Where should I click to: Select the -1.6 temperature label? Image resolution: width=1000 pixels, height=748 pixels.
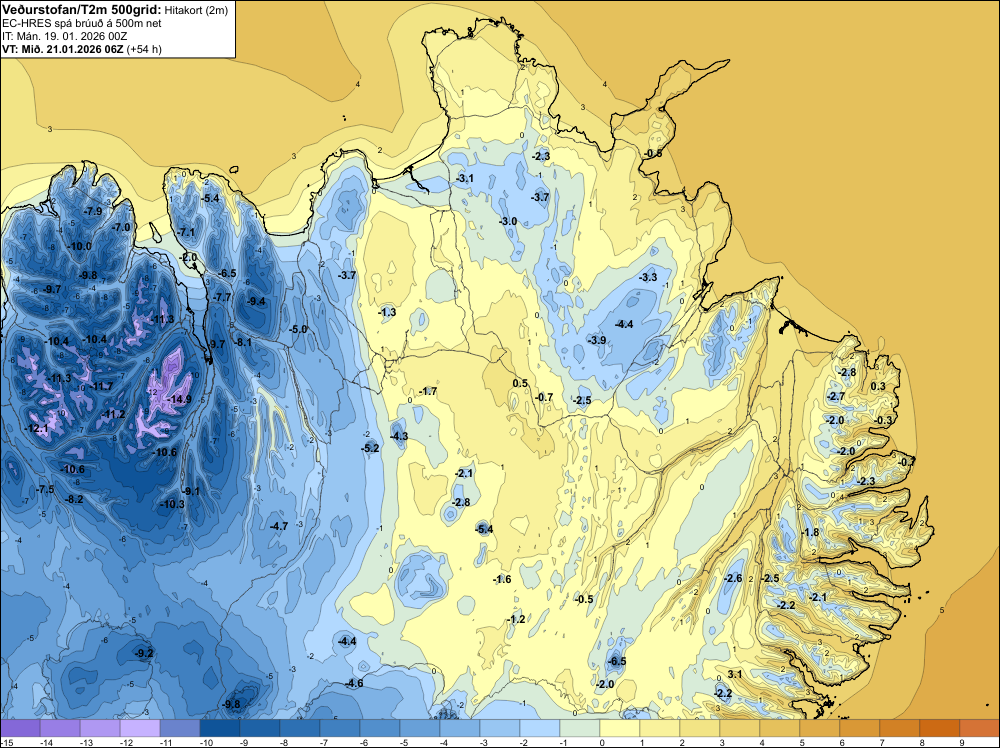(502, 579)
